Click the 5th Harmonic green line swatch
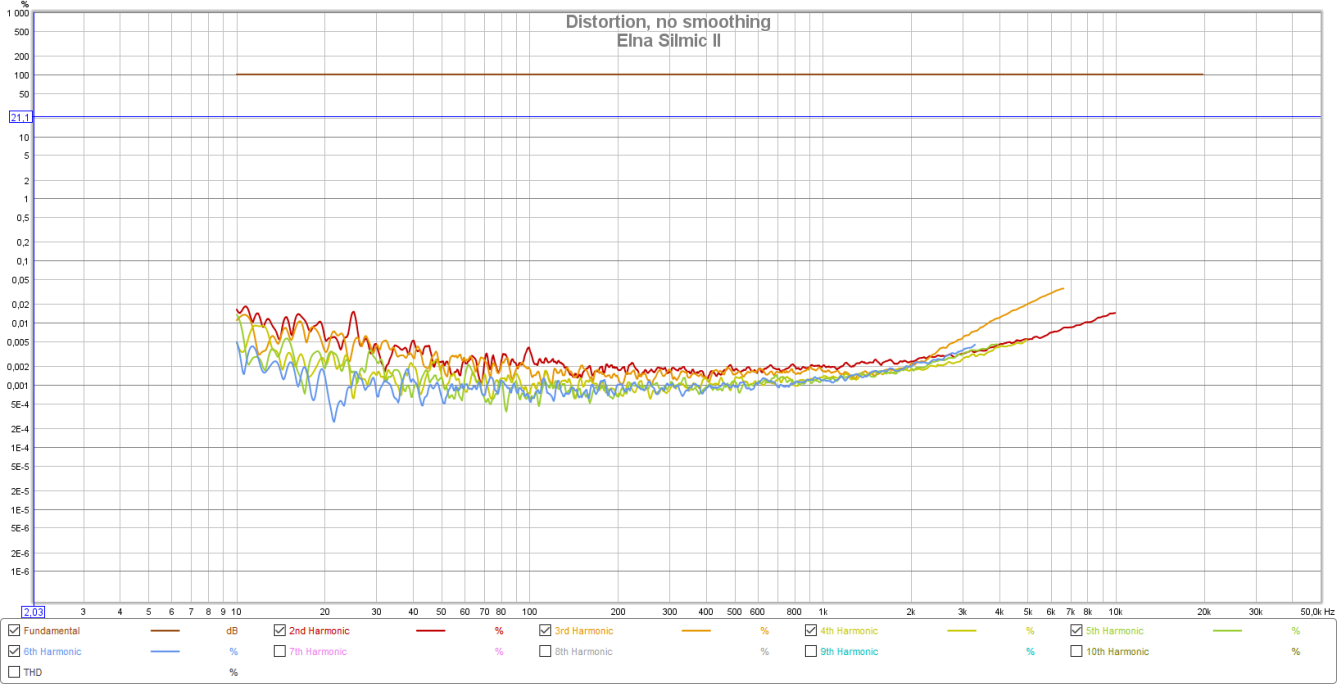 [1227, 631]
